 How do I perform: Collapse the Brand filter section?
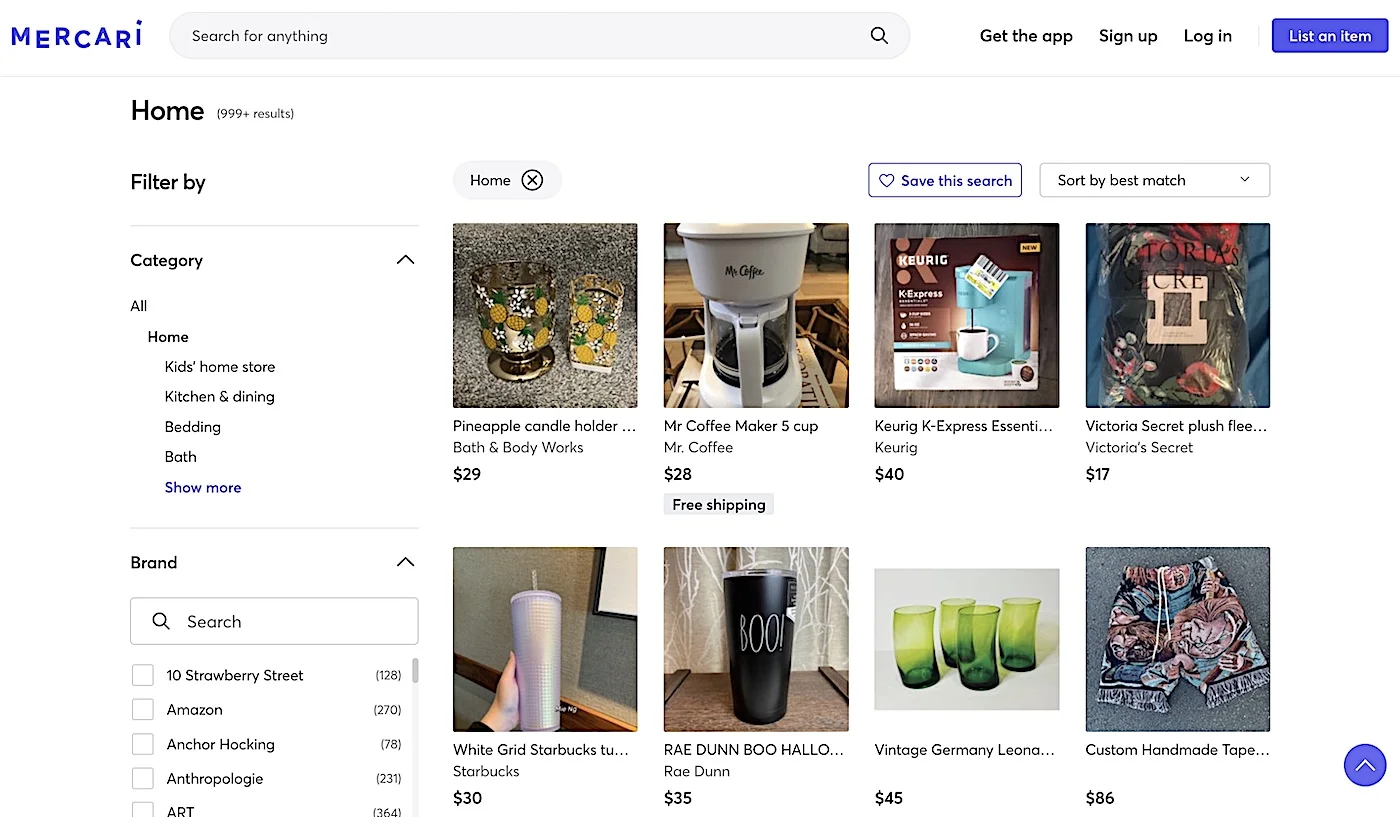pyautogui.click(x=405, y=562)
